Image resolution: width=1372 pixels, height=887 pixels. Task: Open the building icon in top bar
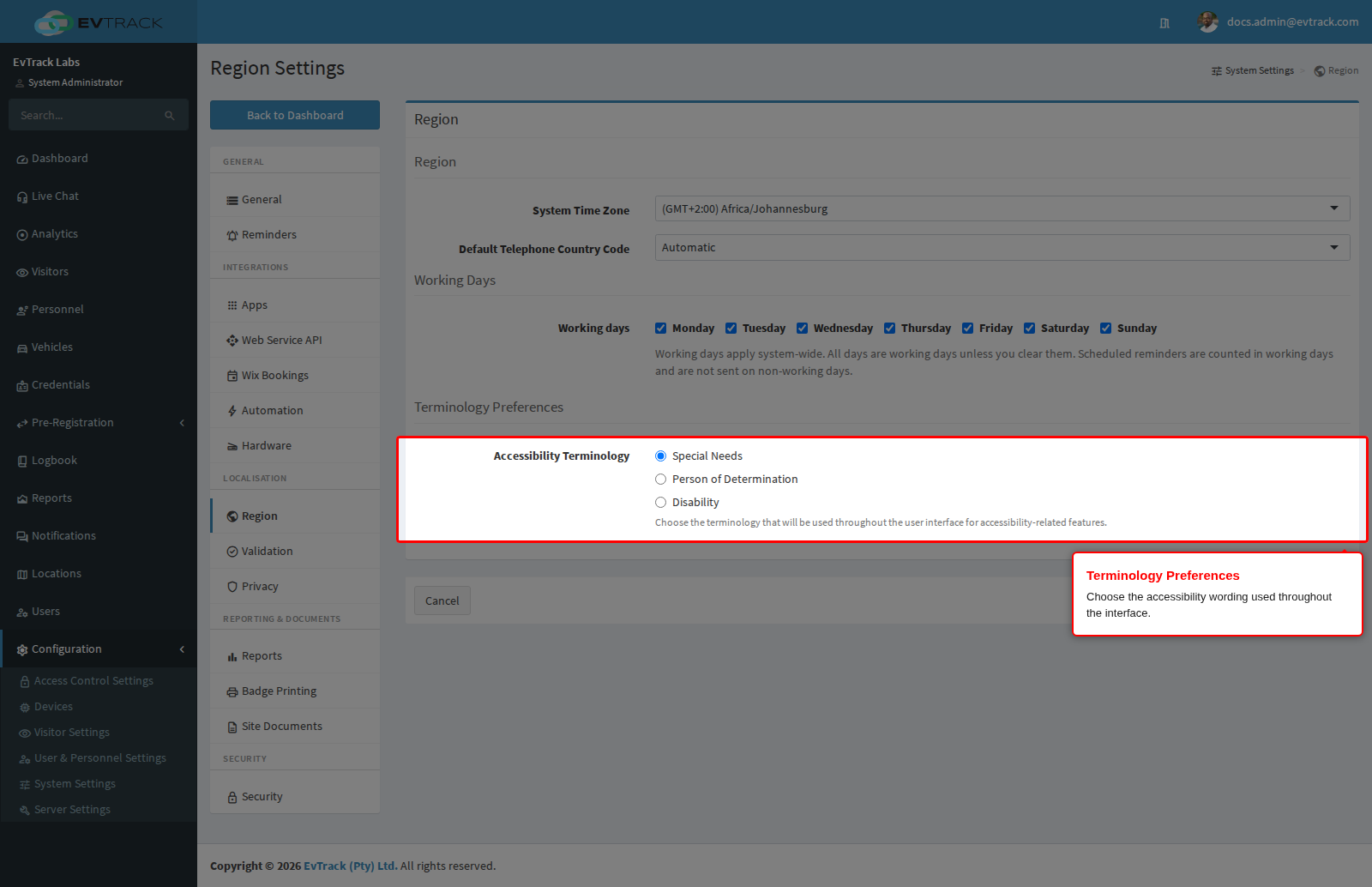tap(1164, 23)
